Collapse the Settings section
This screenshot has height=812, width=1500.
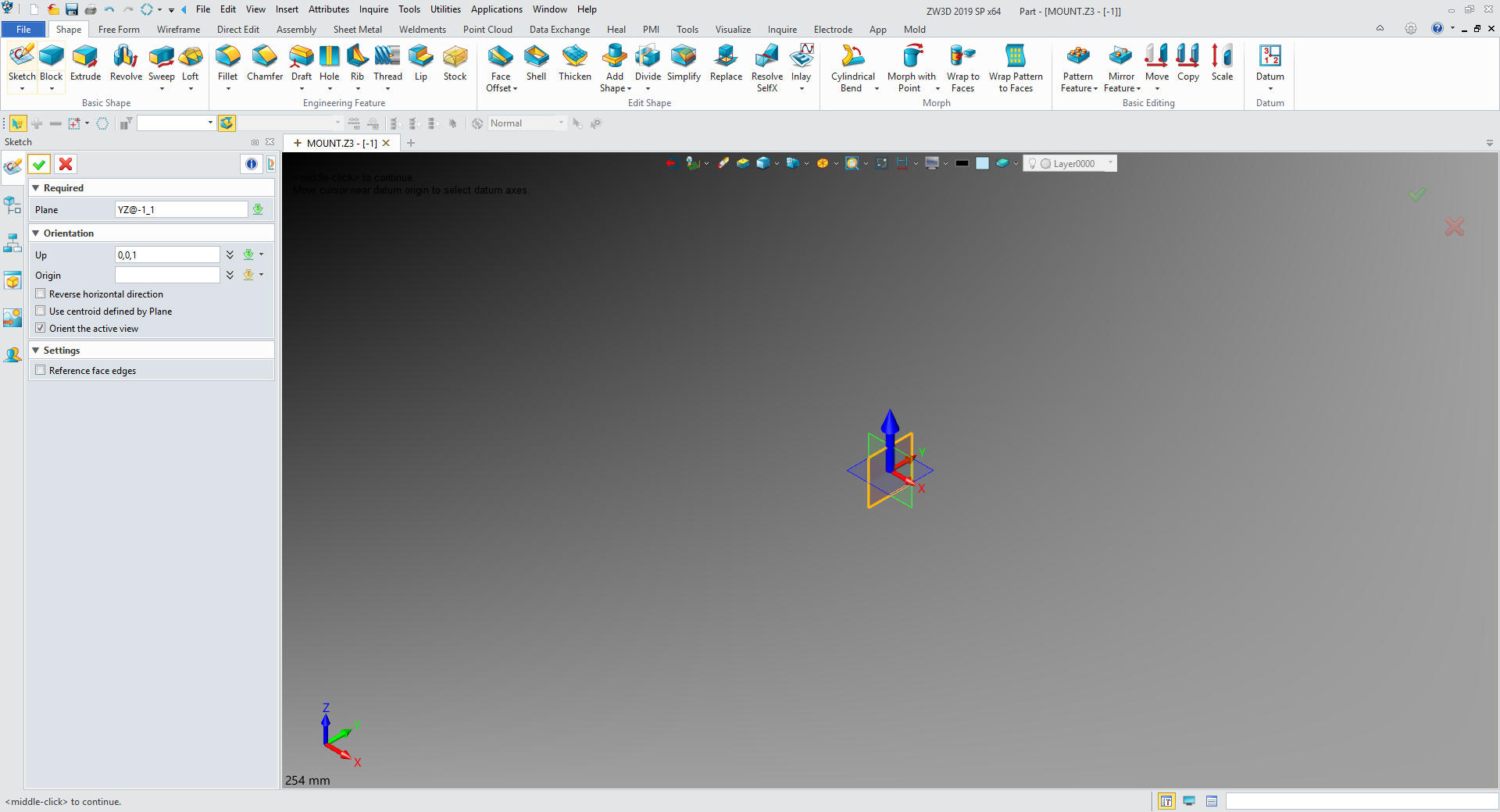point(36,350)
